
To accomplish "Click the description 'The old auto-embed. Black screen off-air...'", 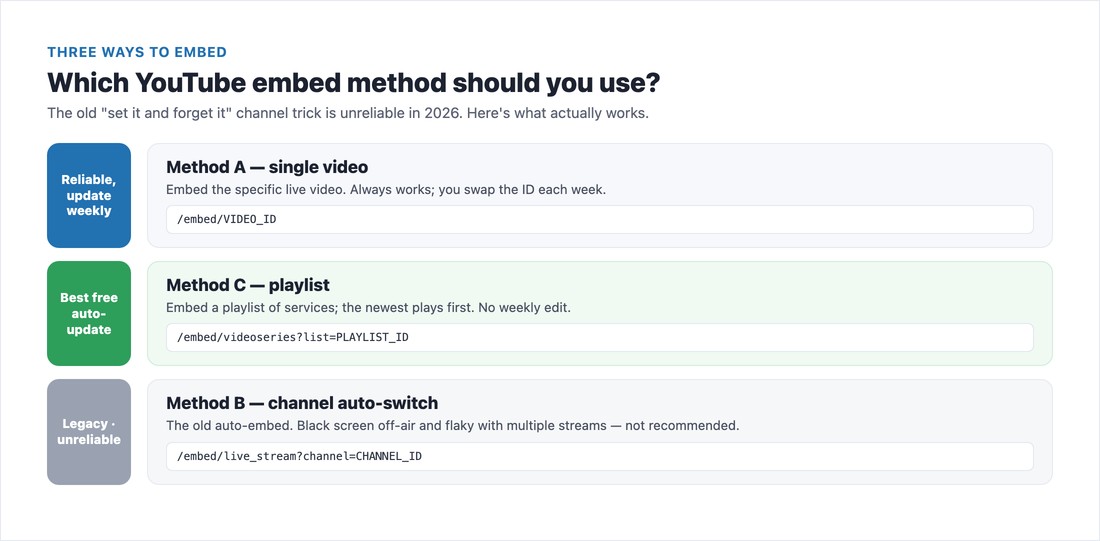I will coord(452,425).
